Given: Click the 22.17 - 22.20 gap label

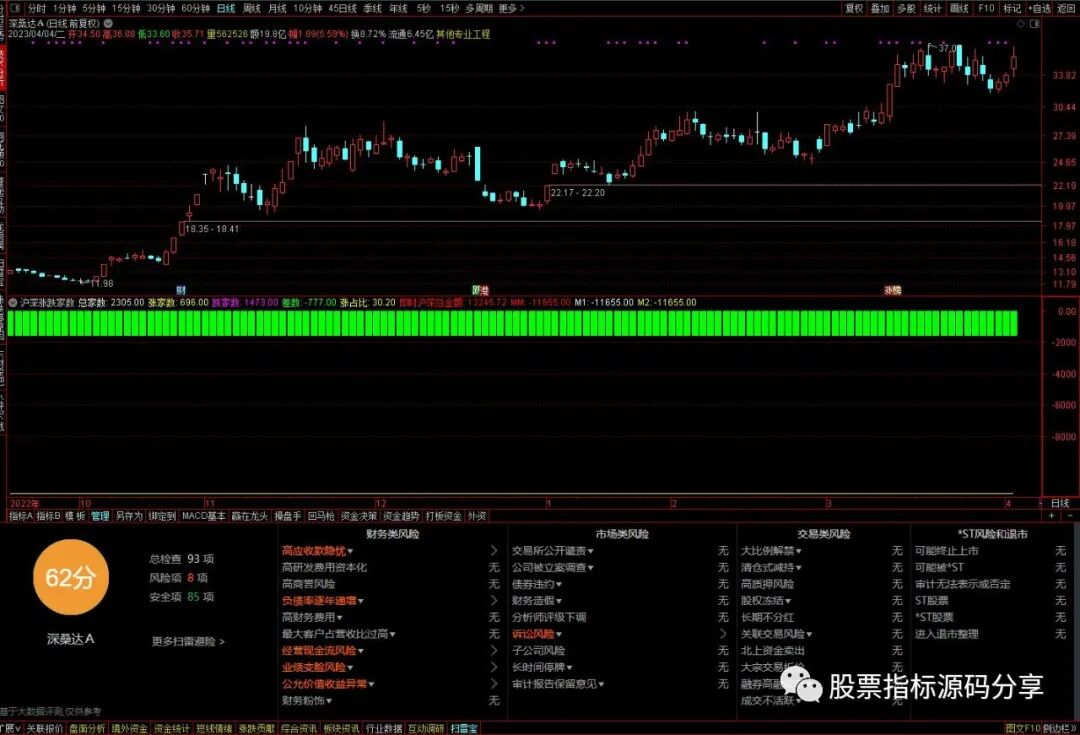Looking at the screenshot, I should (x=577, y=193).
